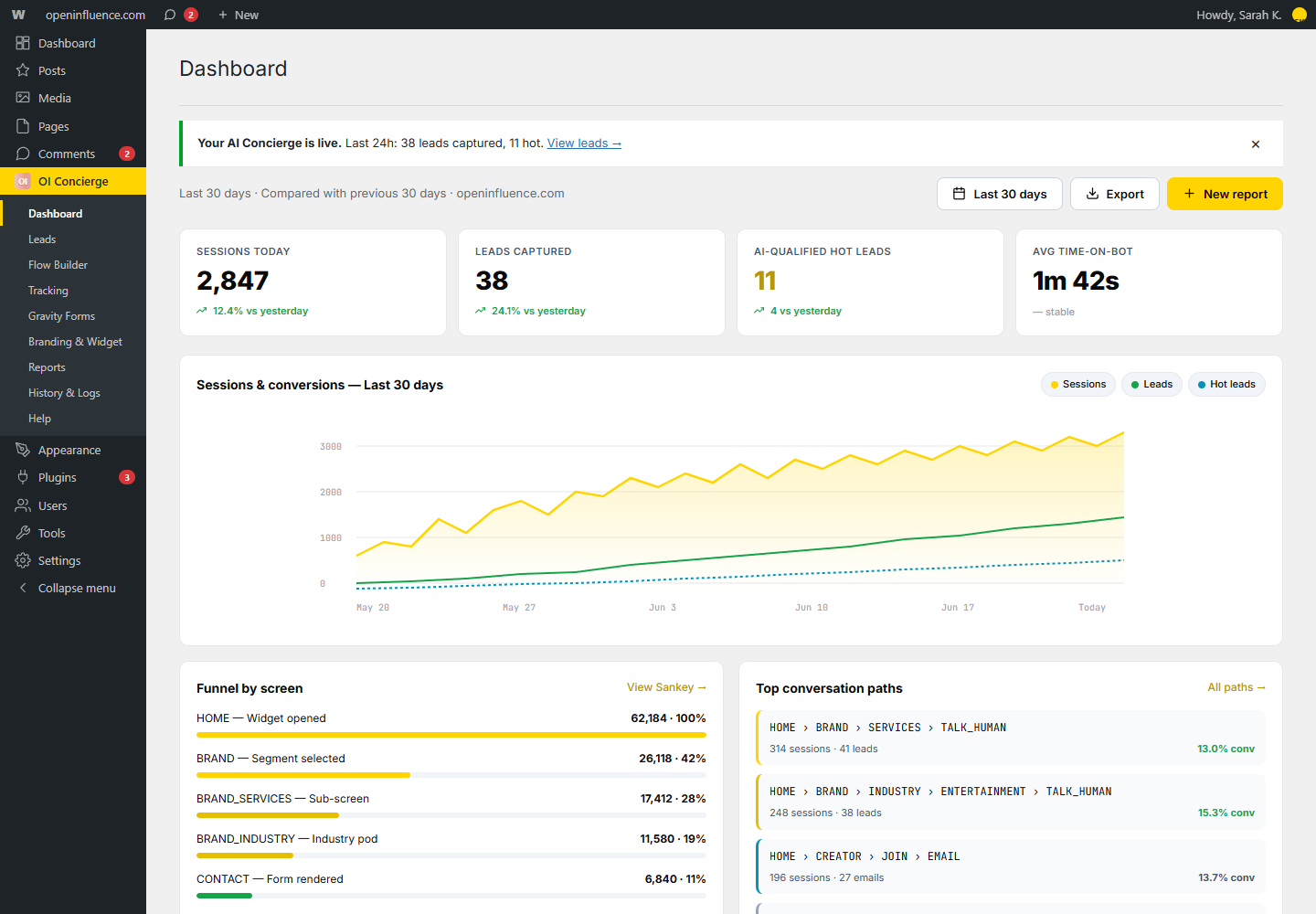This screenshot has height=914, width=1316.
Task: Click the plus icon beside New in top bar
Action: [x=223, y=15]
